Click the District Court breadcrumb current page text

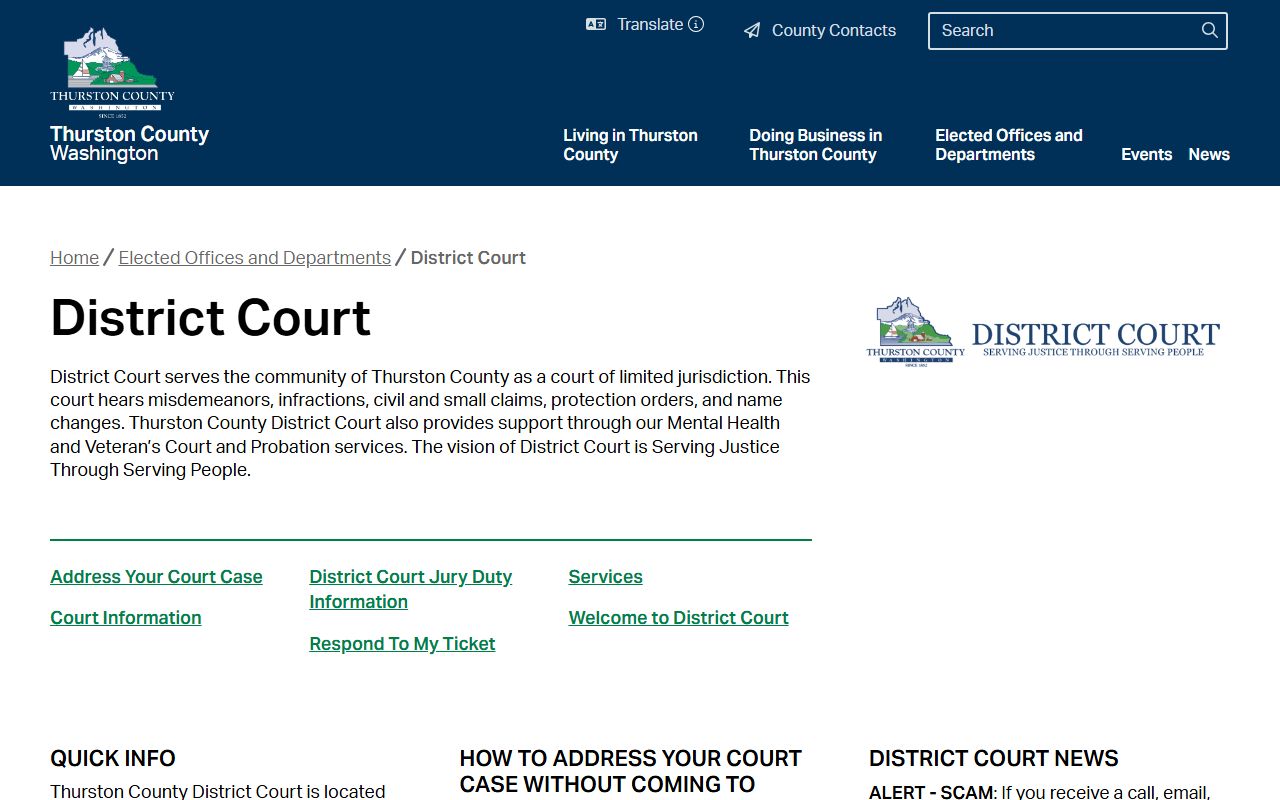coord(468,258)
